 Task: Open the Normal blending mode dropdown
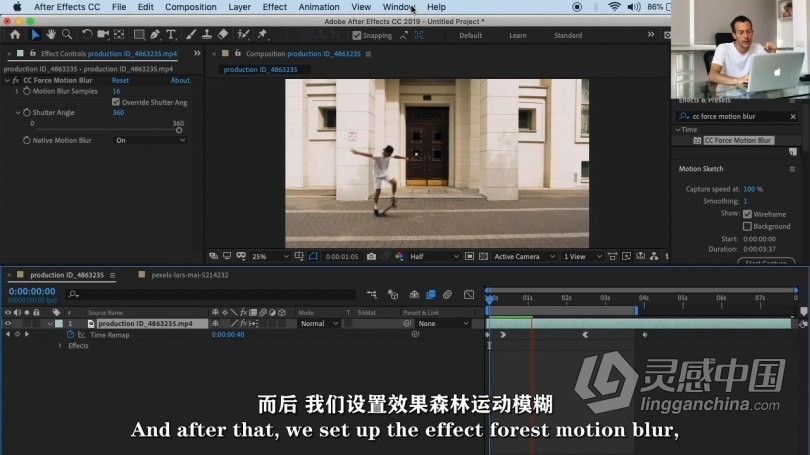[x=319, y=323]
